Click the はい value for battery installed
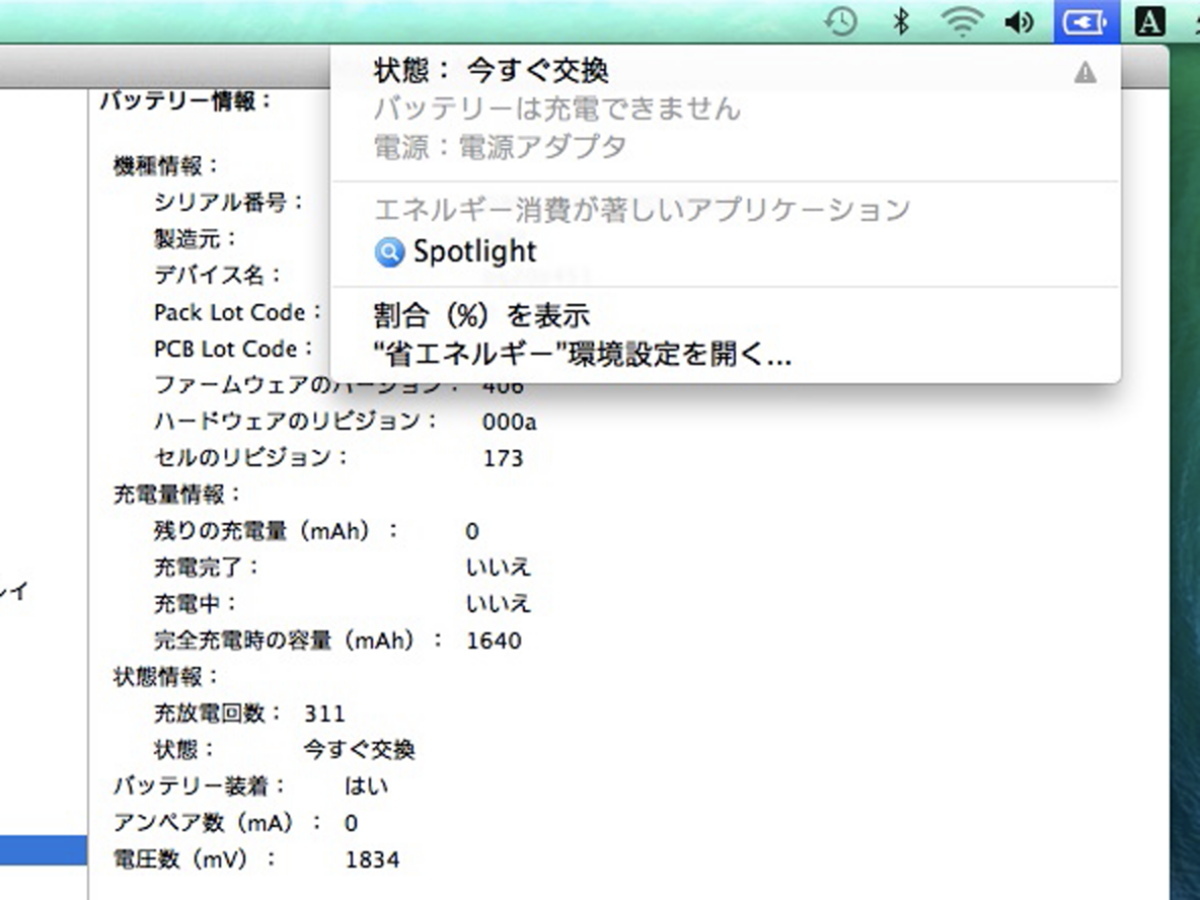Viewport: 1200px width, 900px height. pyautogui.click(x=366, y=786)
